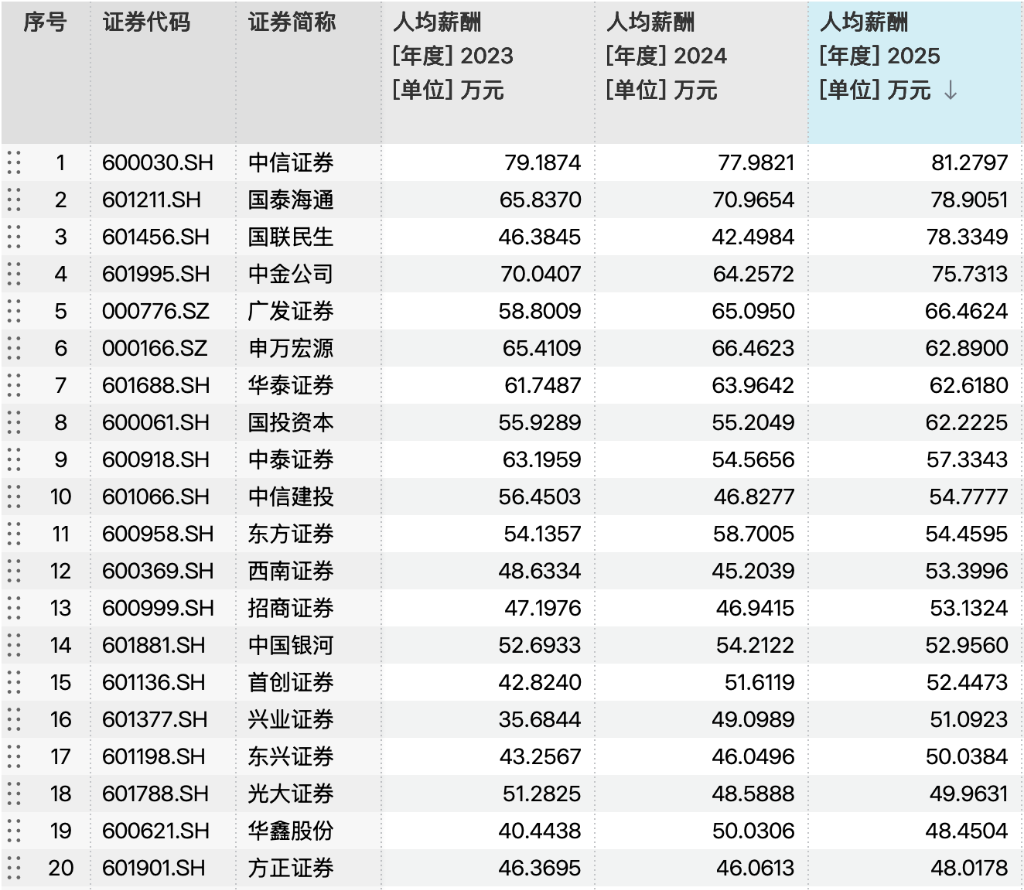Select stock code 601995.SH
1024x890 pixels.
[x=156, y=274]
